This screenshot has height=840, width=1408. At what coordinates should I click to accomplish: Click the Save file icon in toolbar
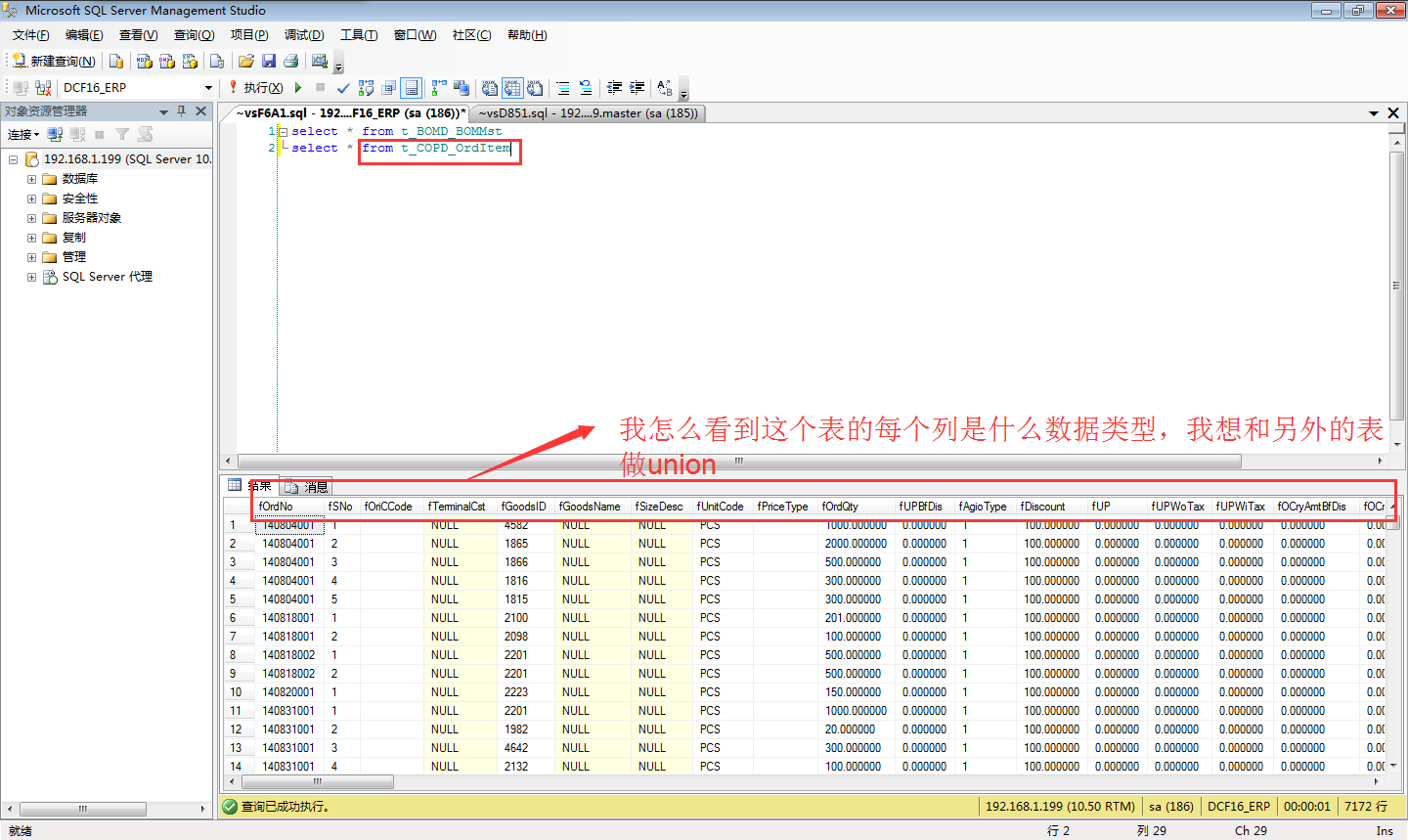[269, 61]
